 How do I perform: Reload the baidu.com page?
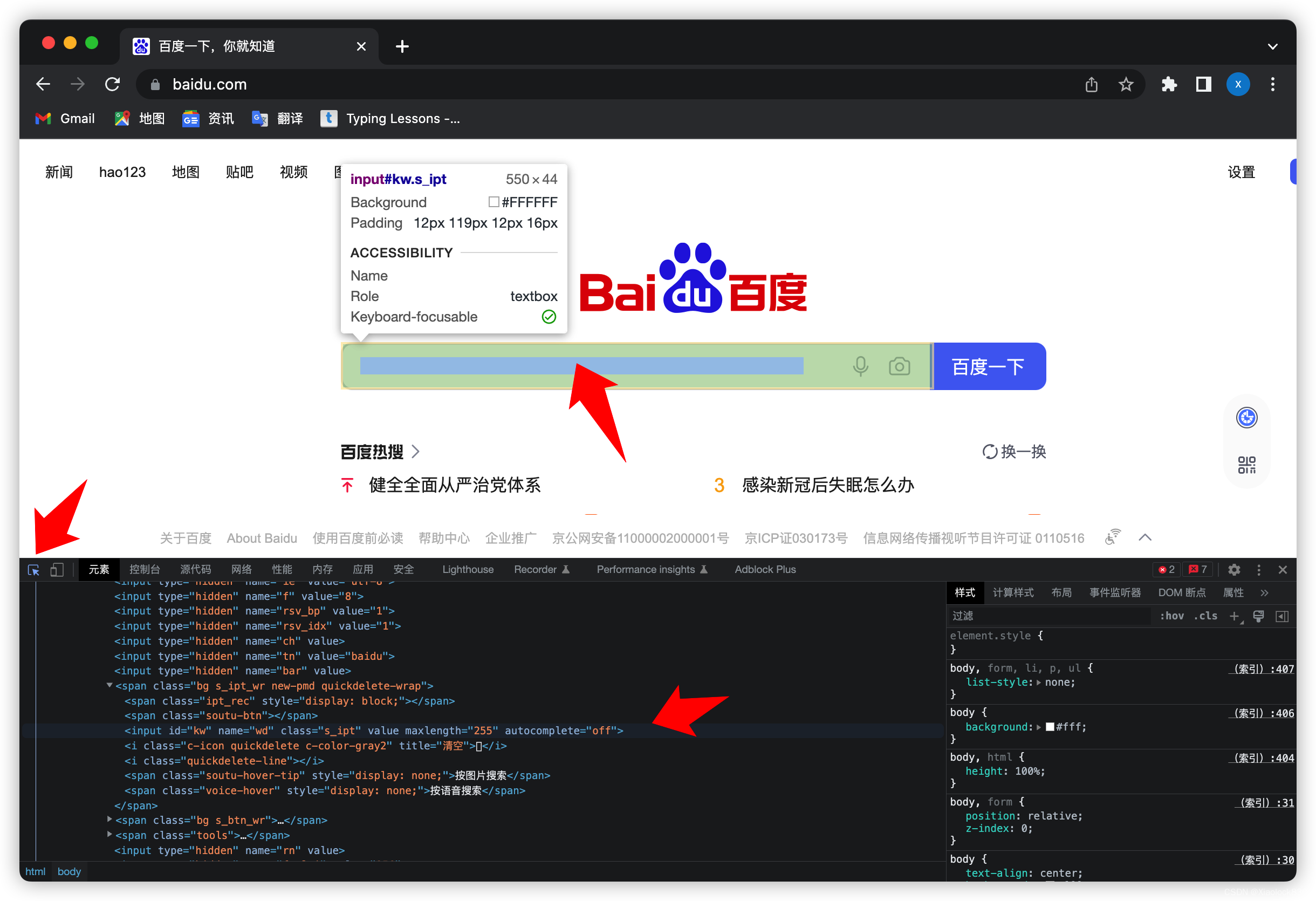(x=113, y=84)
